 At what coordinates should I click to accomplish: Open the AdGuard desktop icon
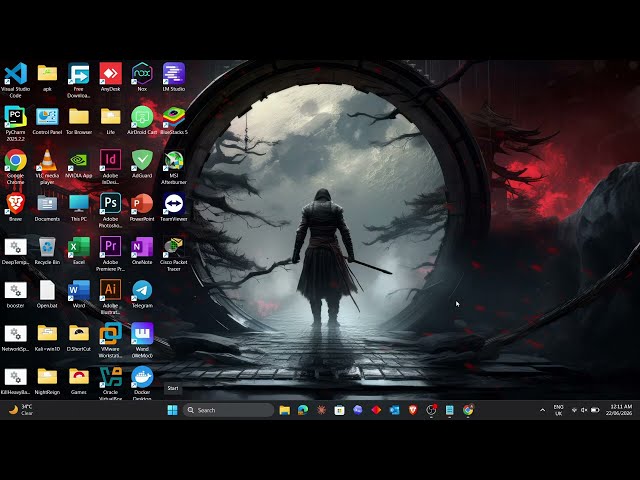tap(142, 164)
